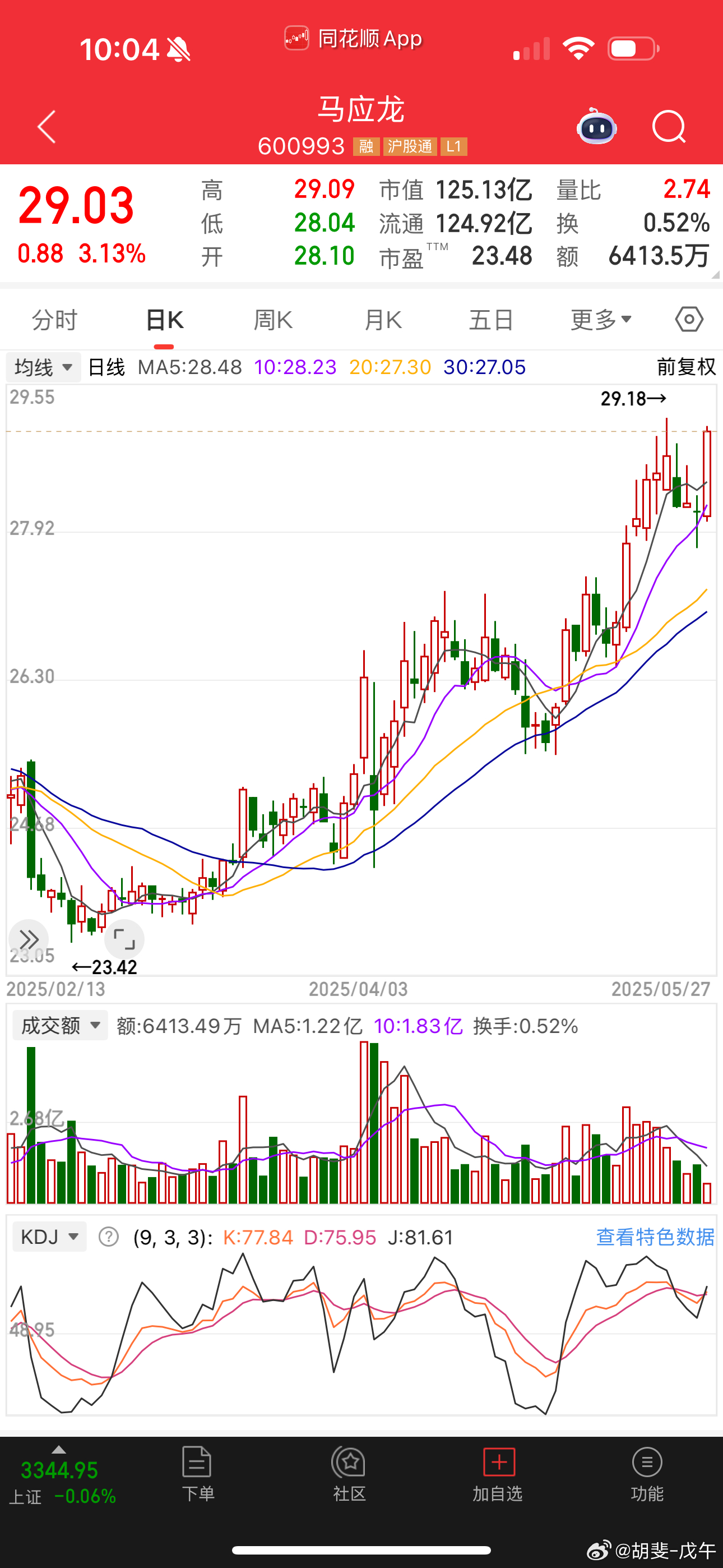Open 查看特色数据 link
The width and height of the screenshot is (723, 1568).
pyautogui.click(x=655, y=1237)
